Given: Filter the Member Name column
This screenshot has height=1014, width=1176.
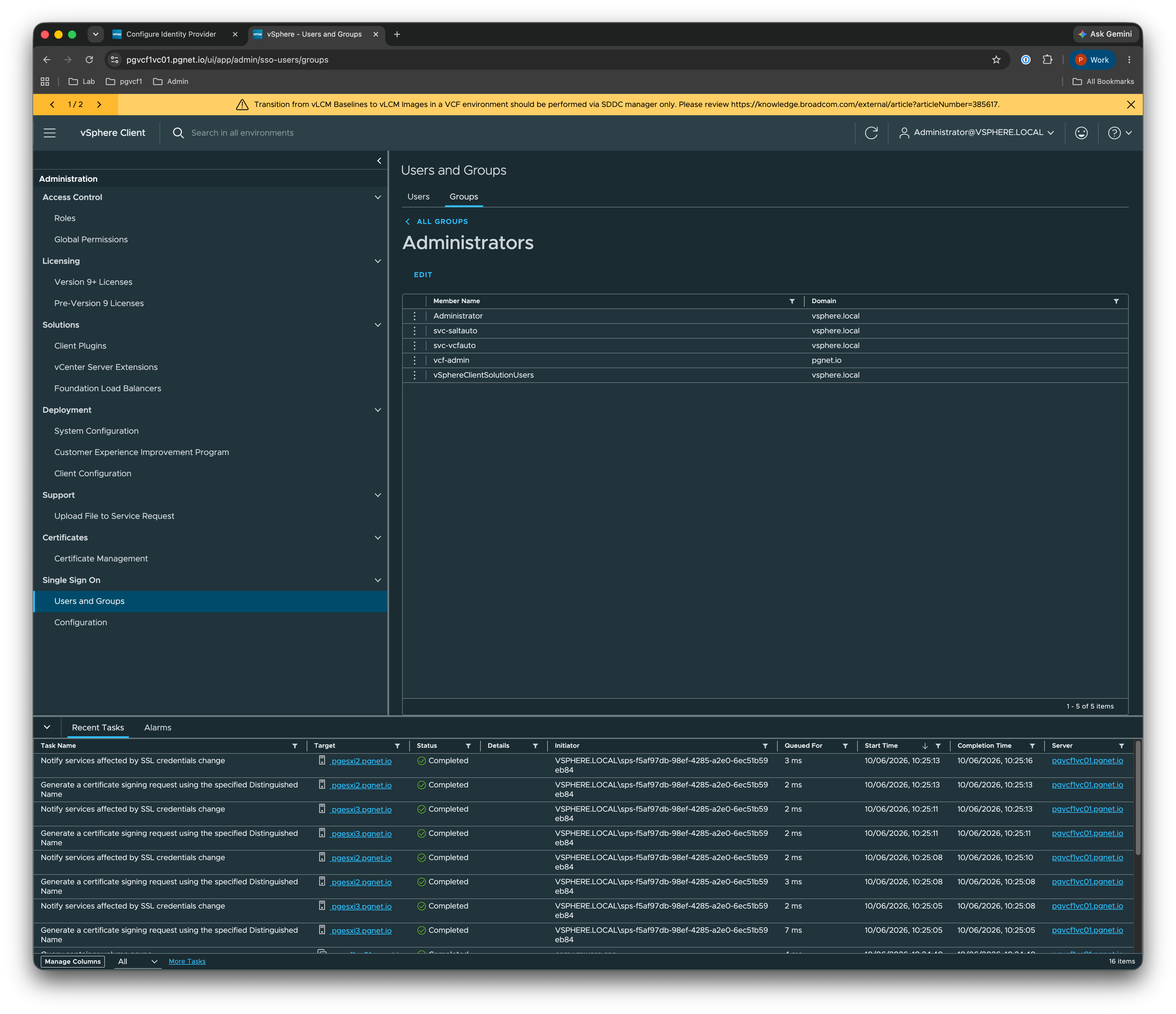Looking at the screenshot, I should click(792, 301).
